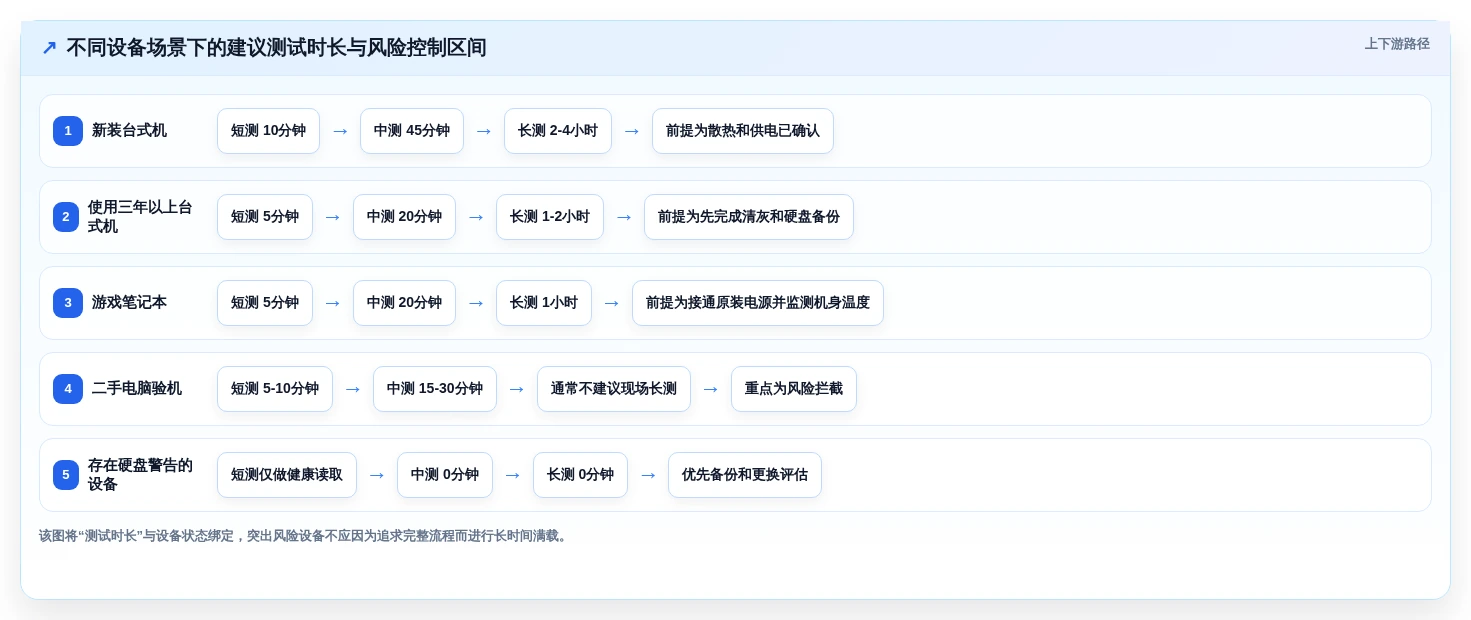The image size is (1471, 620).
Task: Select 中测 20分钟 in 使用三年以上台式机 row
Action: 404,217
